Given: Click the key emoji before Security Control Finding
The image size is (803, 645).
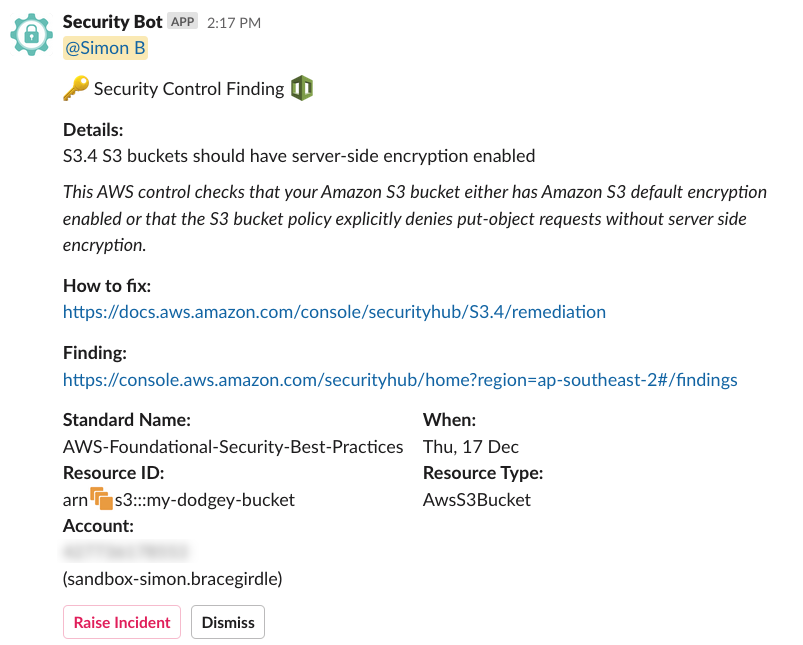Looking at the screenshot, I should pyautogui.click(x=76, y=88).
